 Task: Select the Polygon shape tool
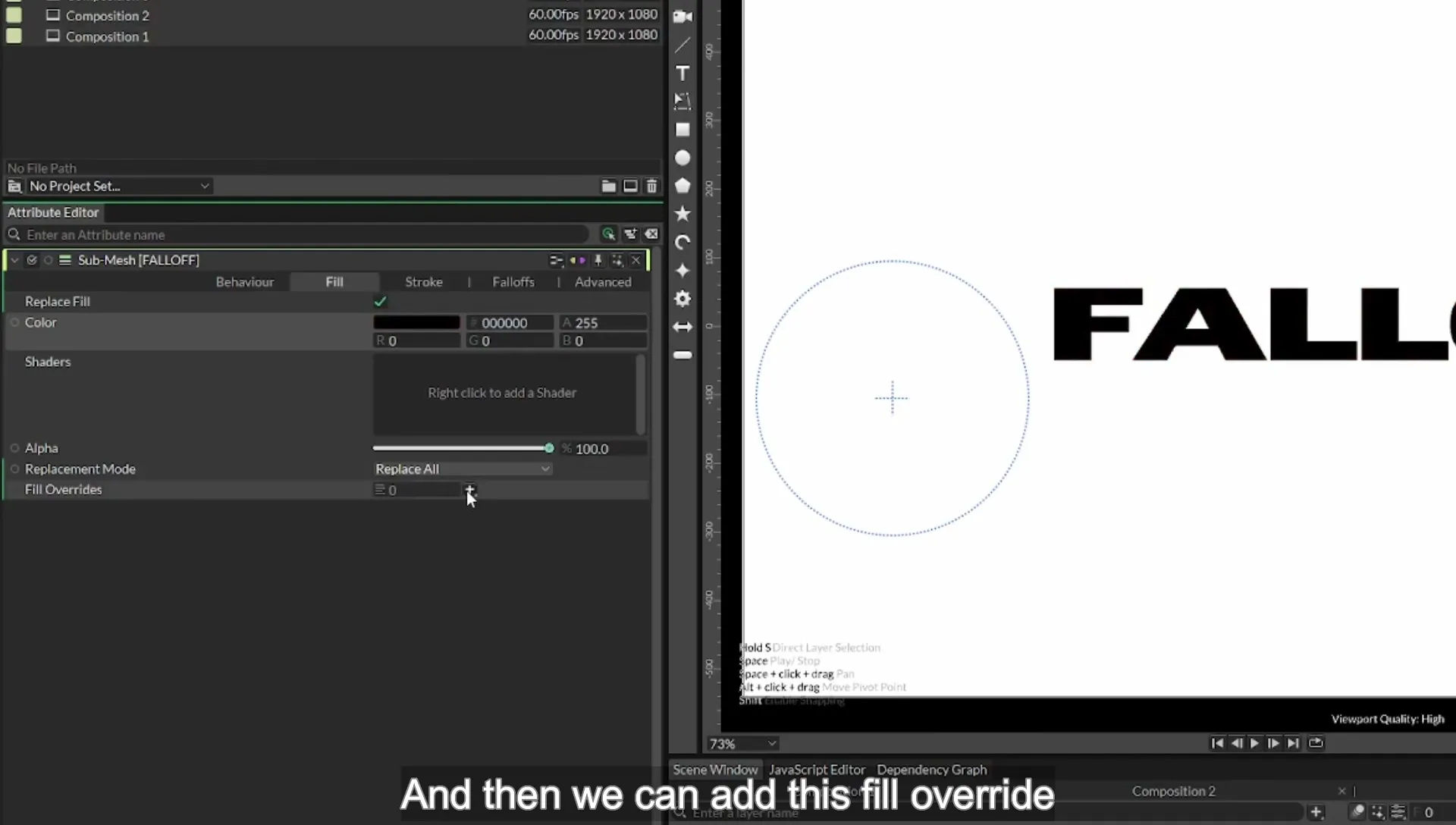[x=682, y=186]
